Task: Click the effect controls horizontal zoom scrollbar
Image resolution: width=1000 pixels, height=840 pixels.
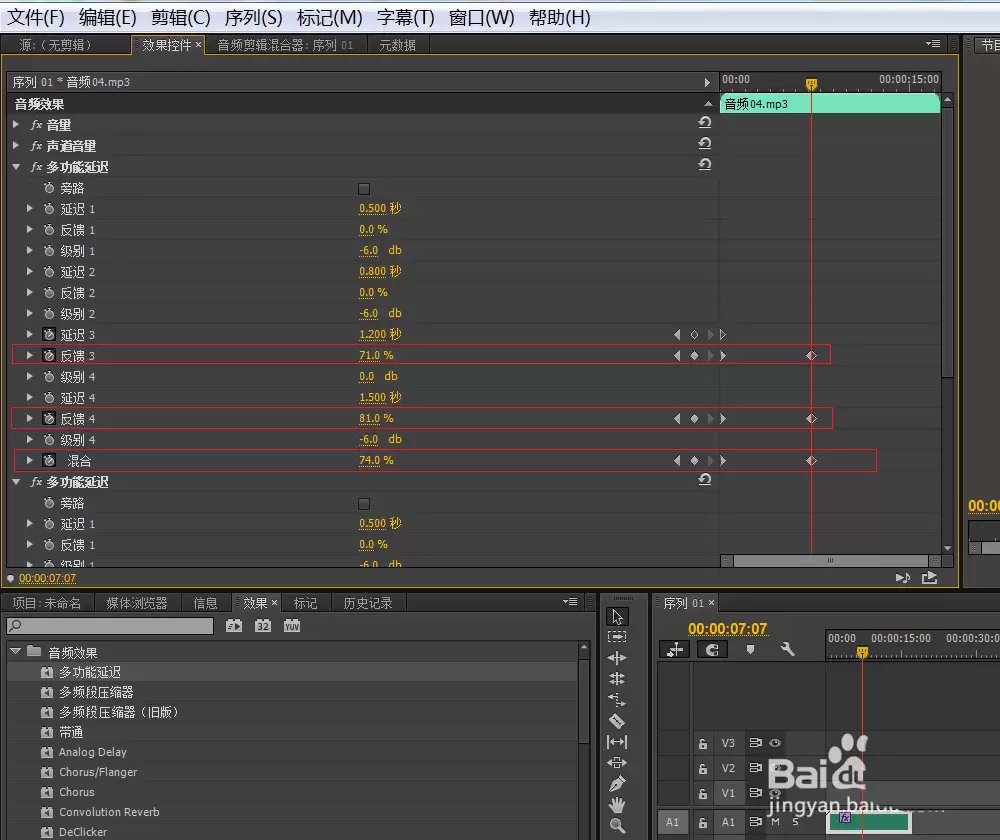Action: pos(830,561)
